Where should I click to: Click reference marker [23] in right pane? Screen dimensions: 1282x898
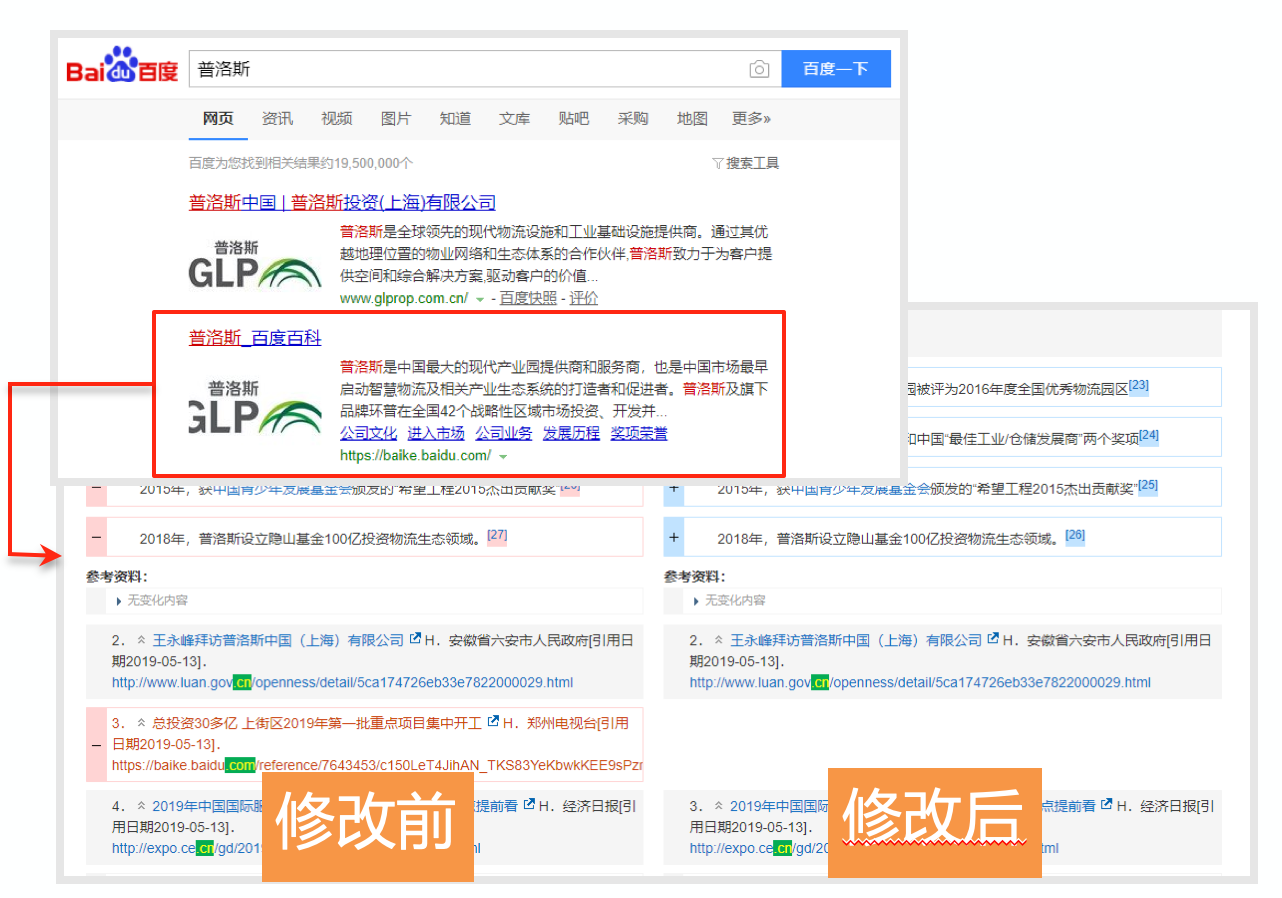[x=1138, y=386]
